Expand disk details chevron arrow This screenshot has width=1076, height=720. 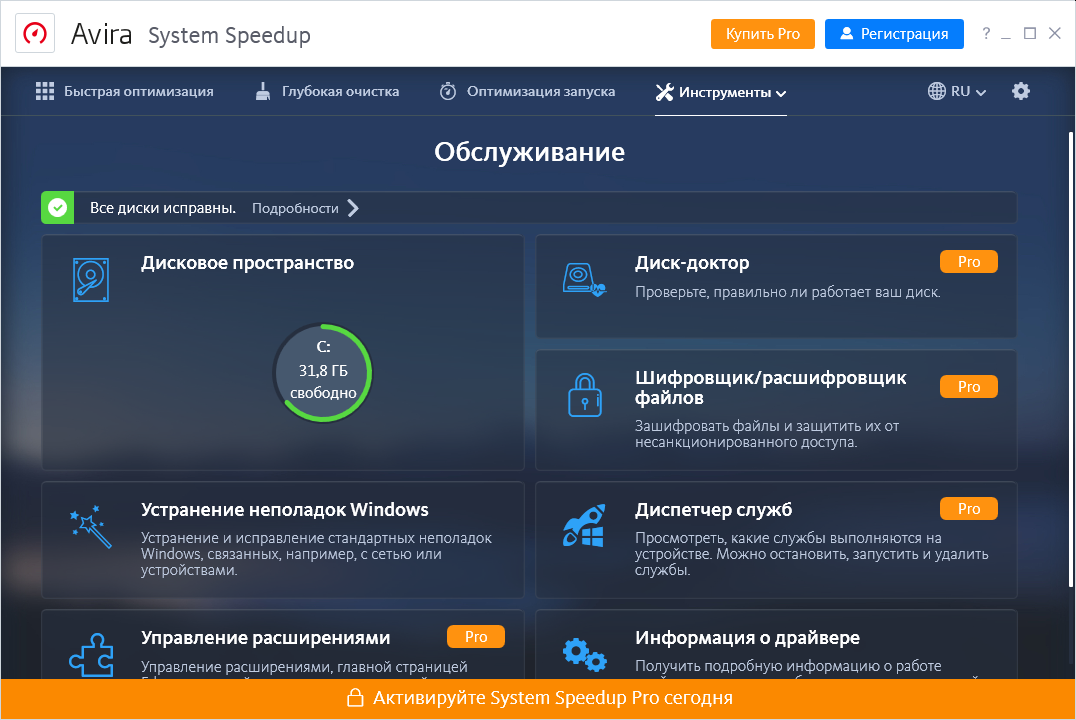(353, 208)
